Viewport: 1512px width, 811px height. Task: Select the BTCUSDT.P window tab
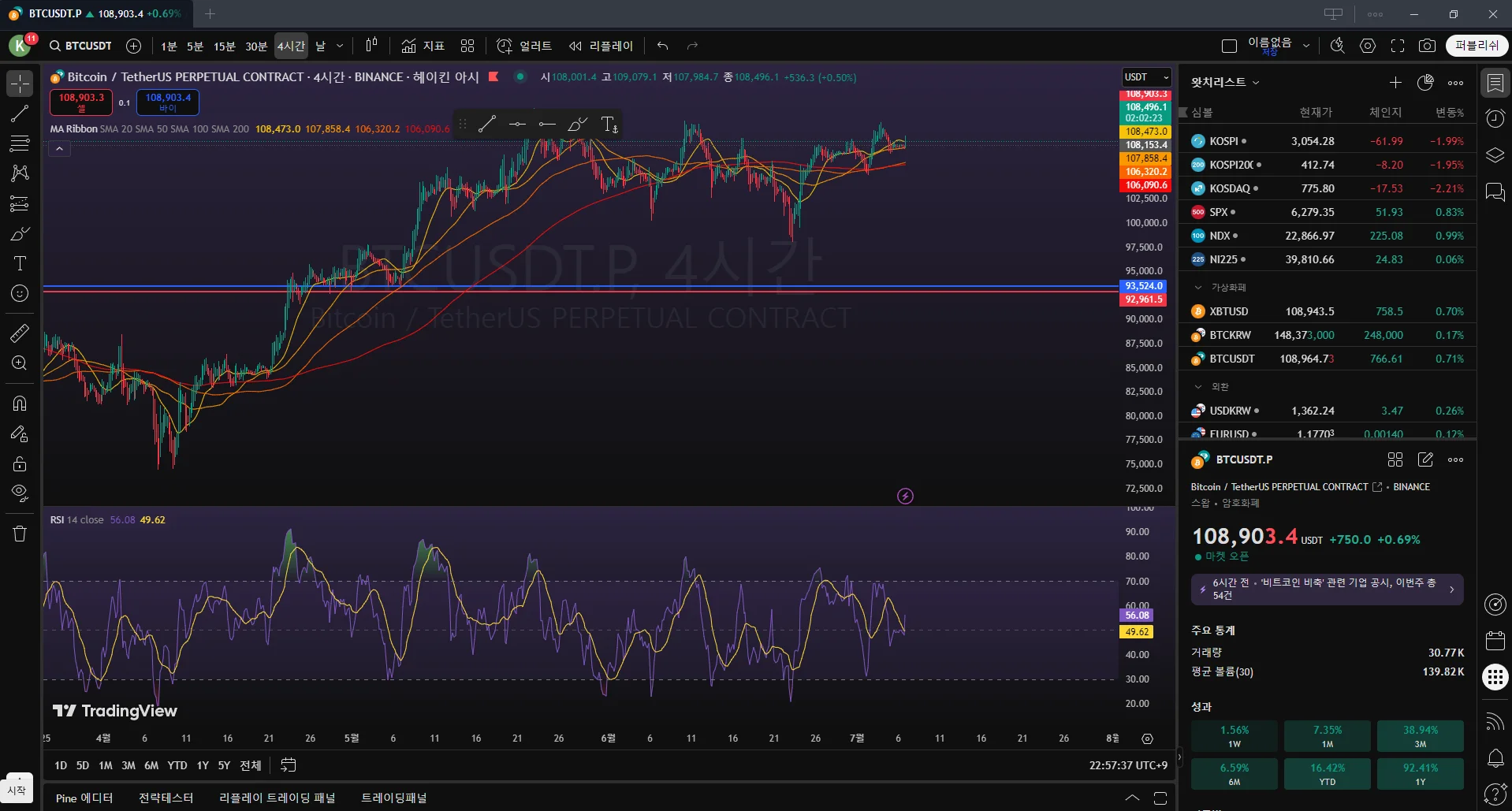pos(95,13)
